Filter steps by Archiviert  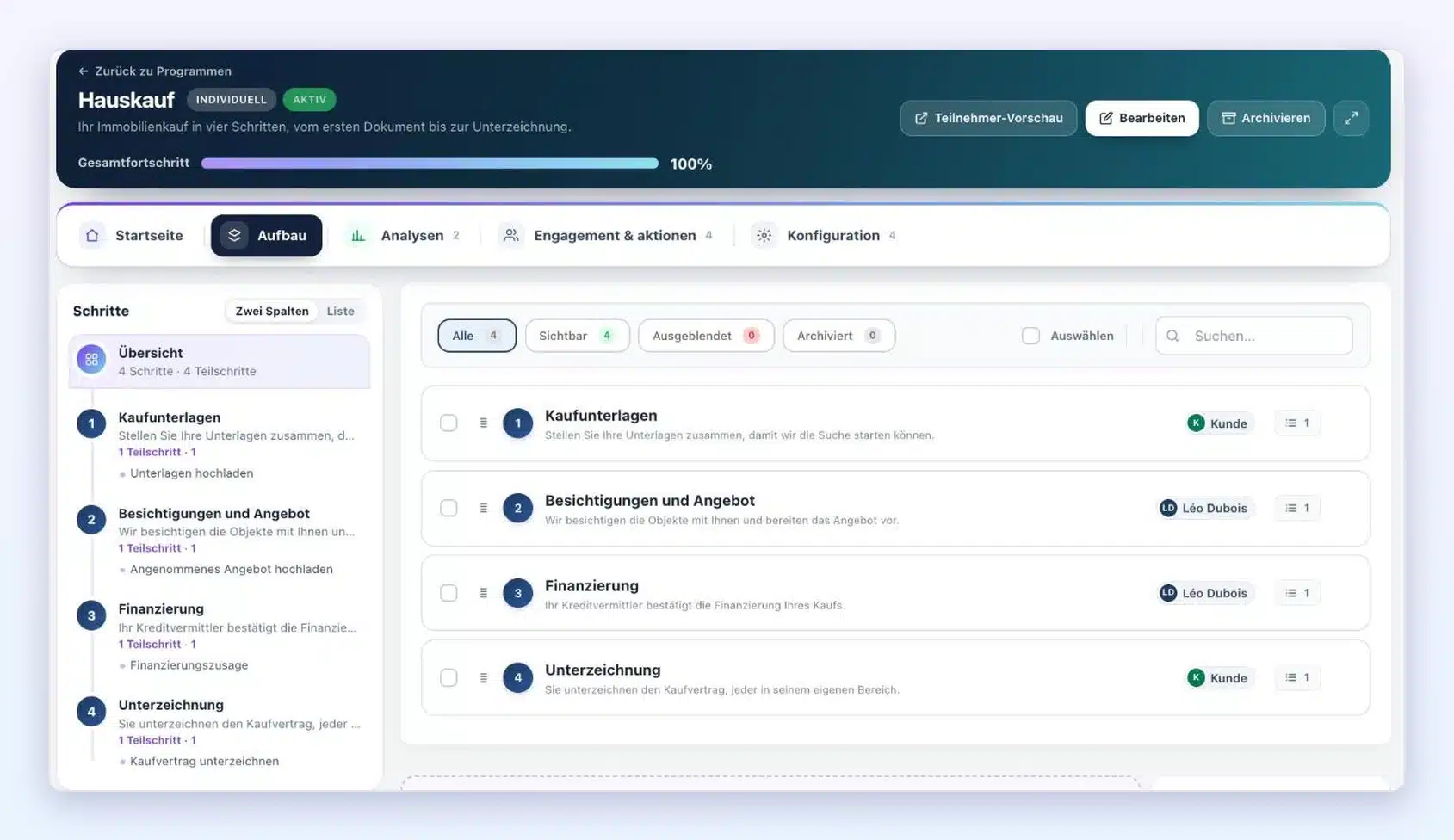tap(838, 336)
